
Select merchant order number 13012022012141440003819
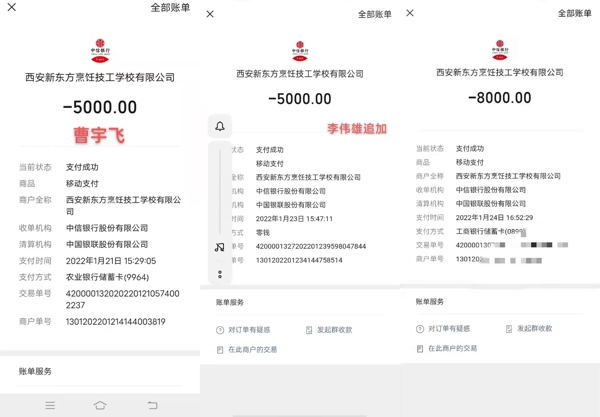click(116, 322)
